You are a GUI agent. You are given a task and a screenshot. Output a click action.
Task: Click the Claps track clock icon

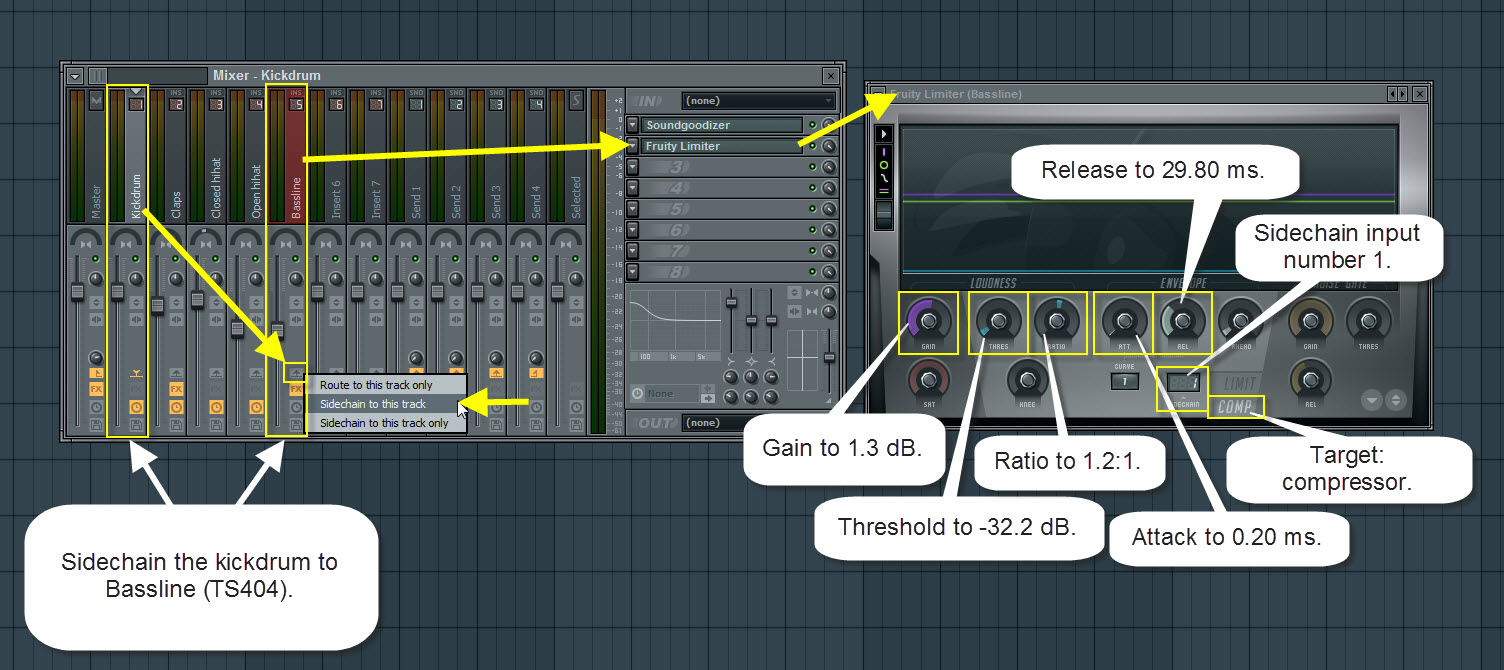(x=176, y=407)
